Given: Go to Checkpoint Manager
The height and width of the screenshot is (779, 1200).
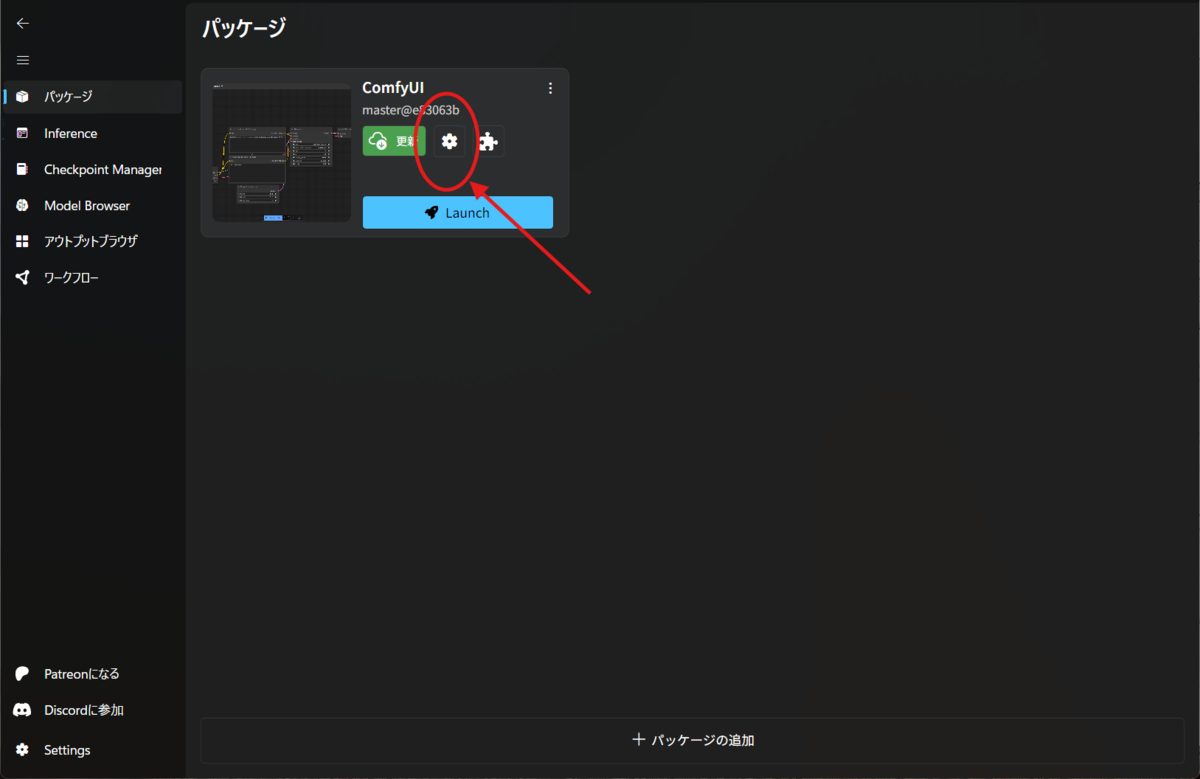Looking at the screenshot, I should click(93, 169).
